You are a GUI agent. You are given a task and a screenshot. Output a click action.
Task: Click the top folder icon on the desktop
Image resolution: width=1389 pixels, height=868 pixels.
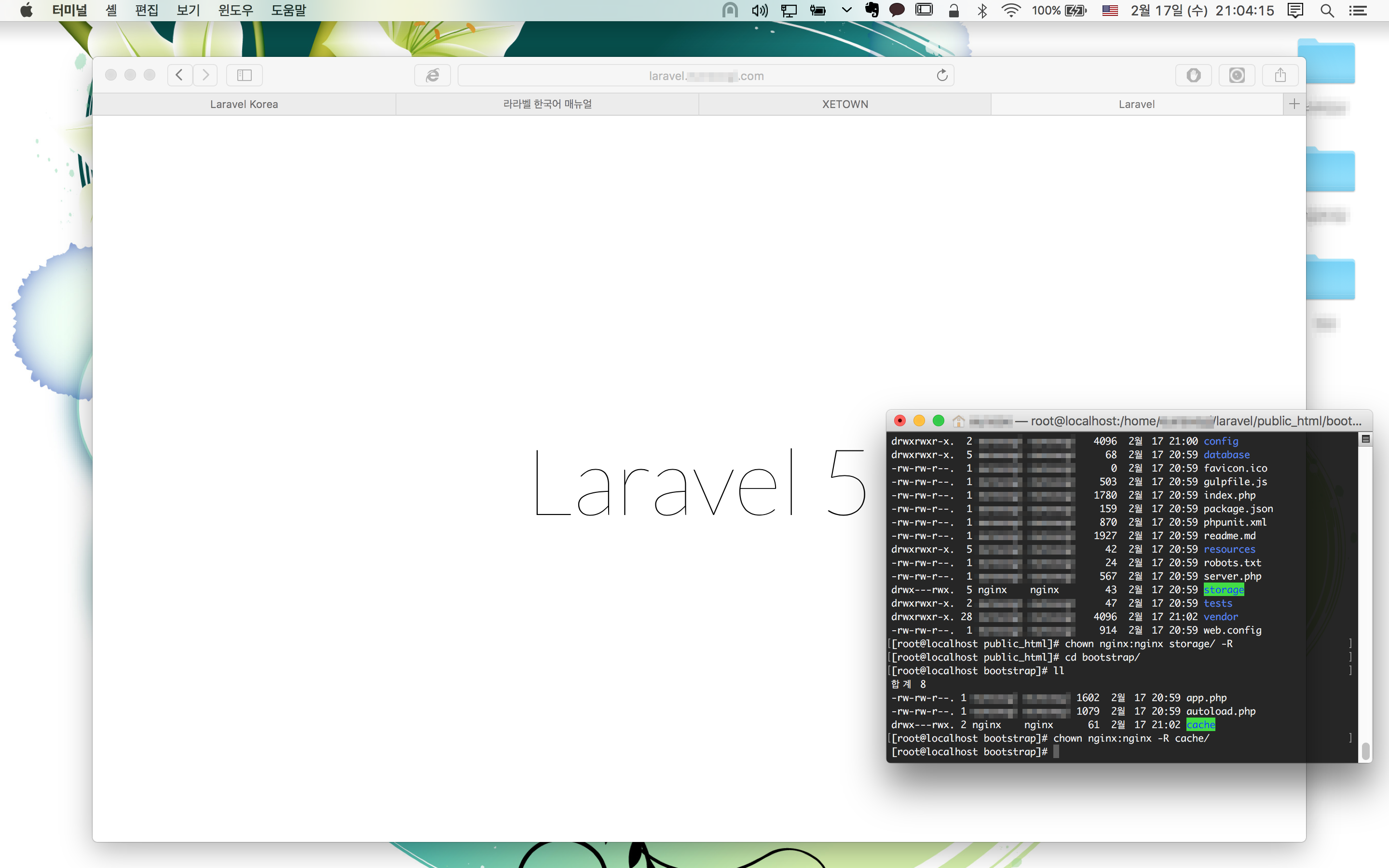[1326, 61]
